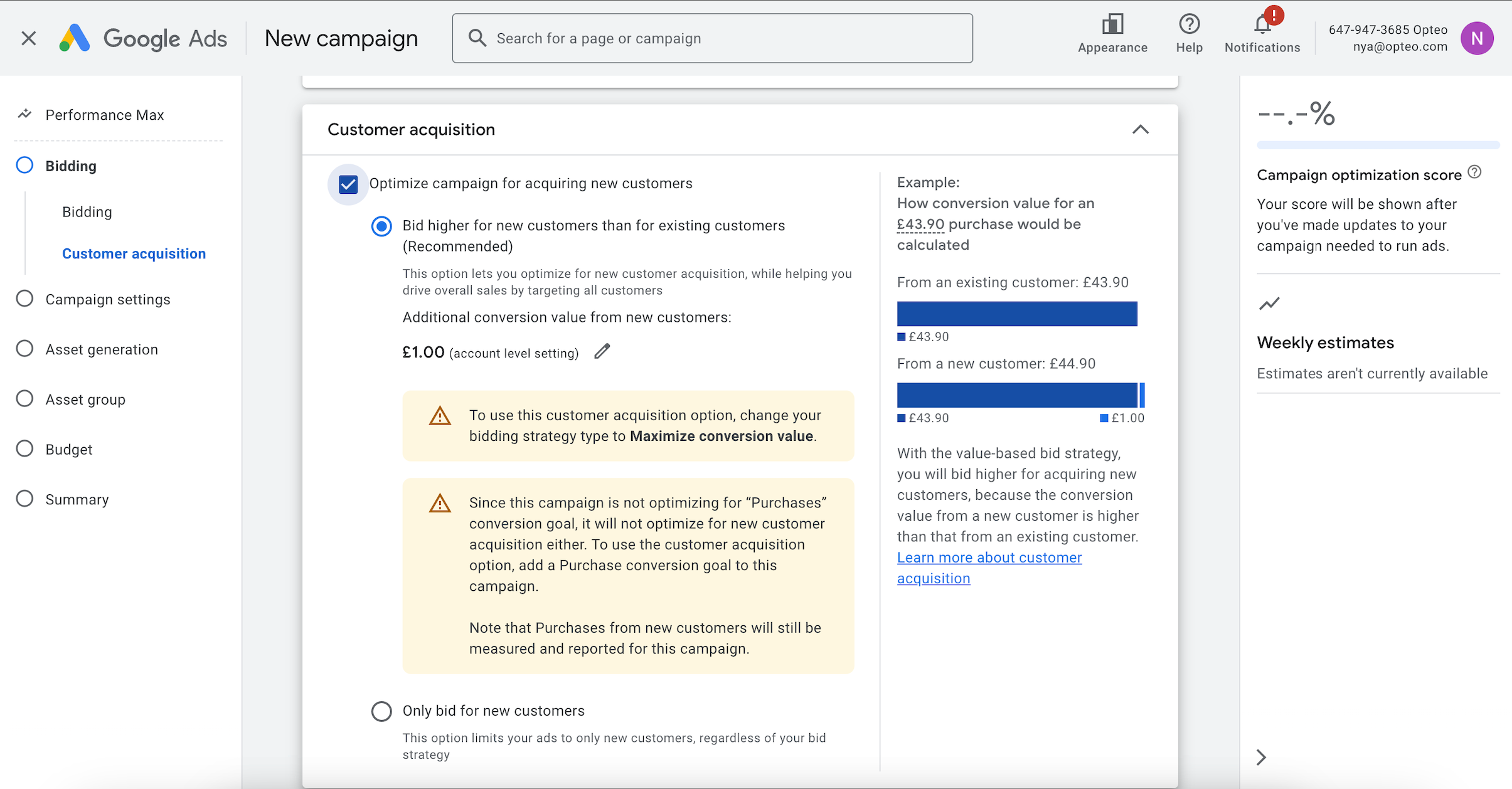This screenshot has width=1512, height=789.
Task: Click the underlined £43.90 purchase value
Action: 920,224
